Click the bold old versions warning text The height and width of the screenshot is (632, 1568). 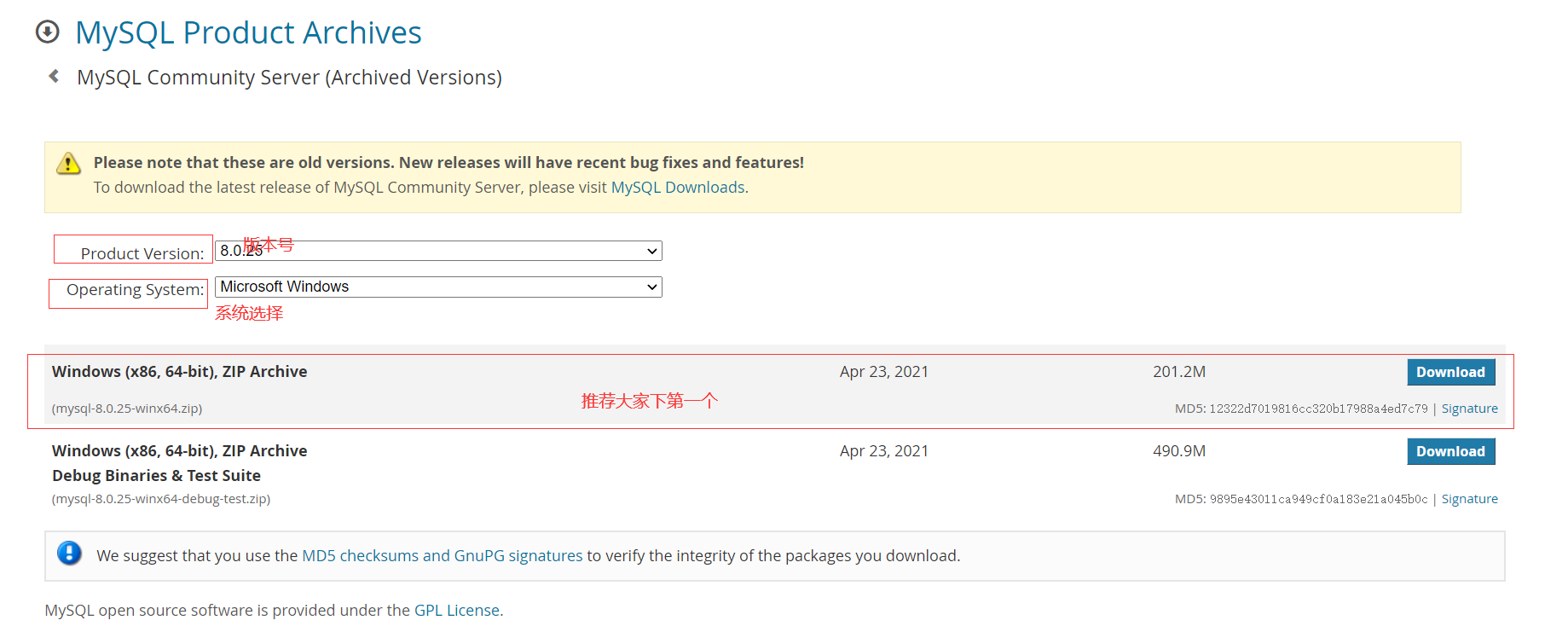point(448,162)
